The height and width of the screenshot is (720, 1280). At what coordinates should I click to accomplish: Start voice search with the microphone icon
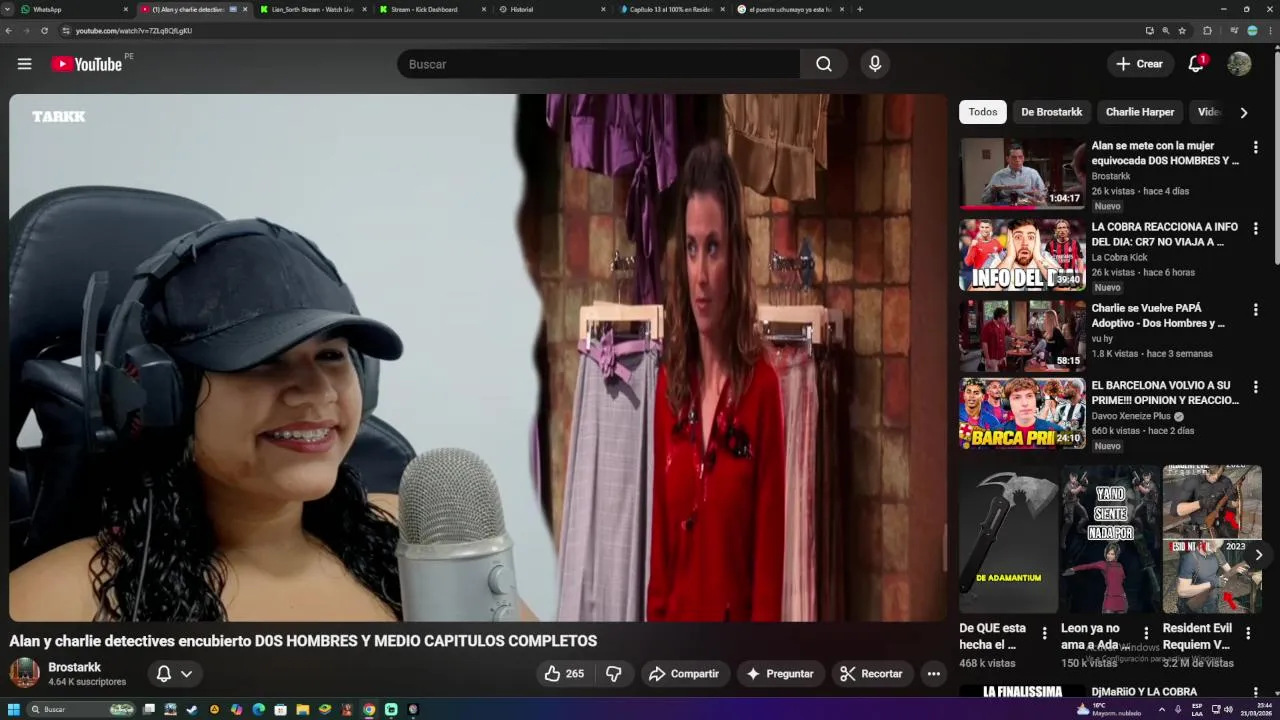(875, 64)
